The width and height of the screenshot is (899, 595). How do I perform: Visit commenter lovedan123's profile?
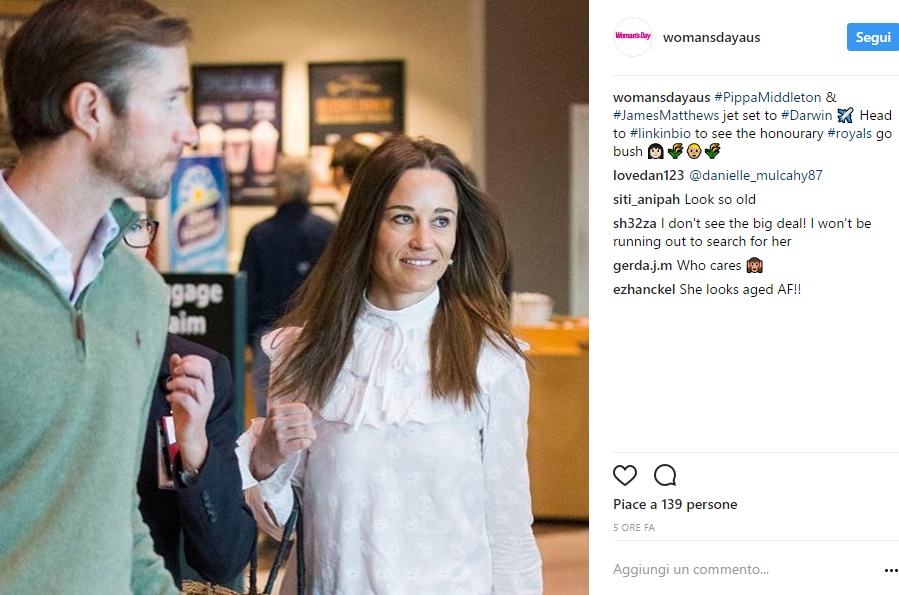pyautogui.click(x=648, y=175)
